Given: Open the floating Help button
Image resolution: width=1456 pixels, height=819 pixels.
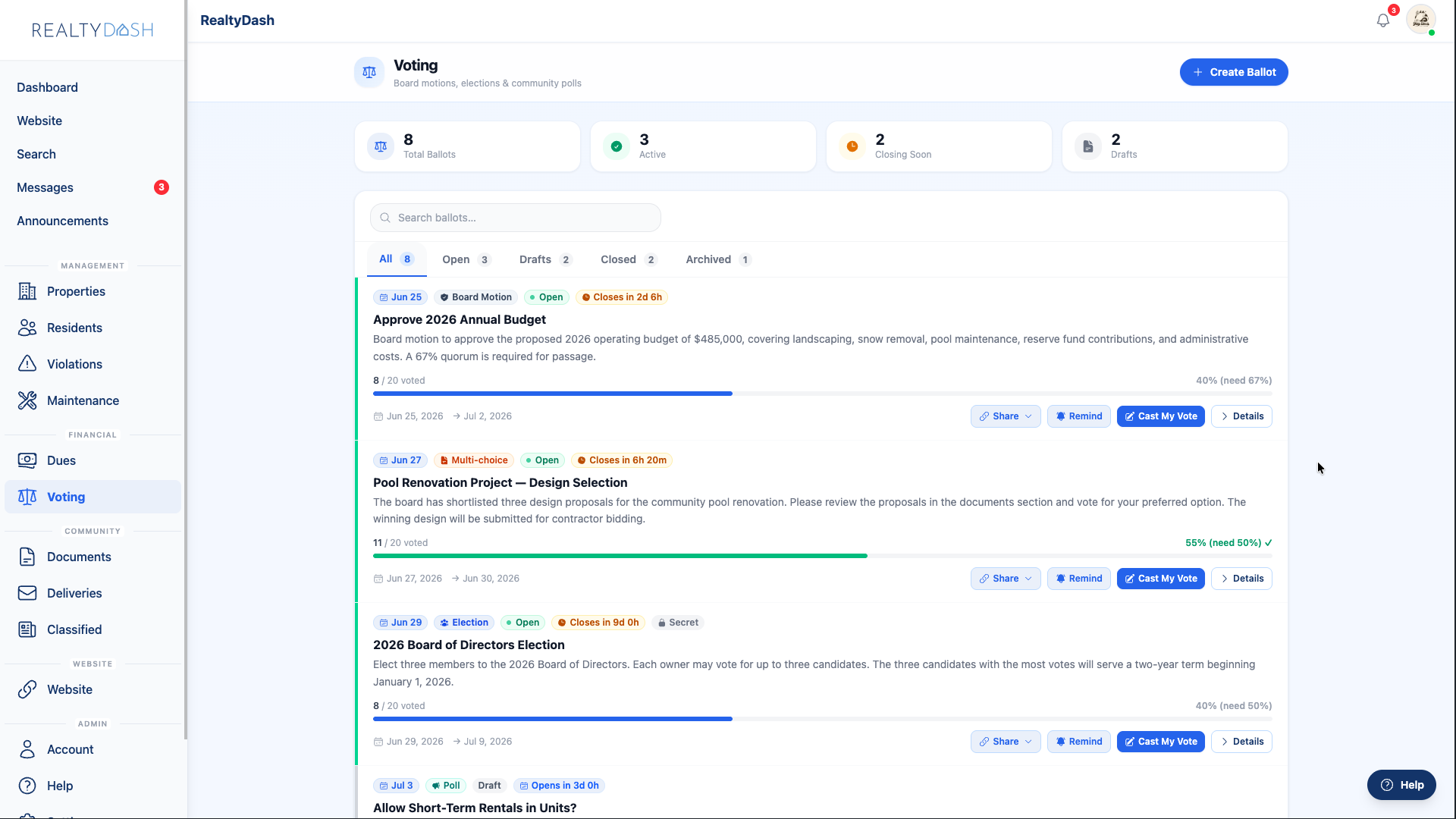Looking at the screenshot, I should point(1401,785).
